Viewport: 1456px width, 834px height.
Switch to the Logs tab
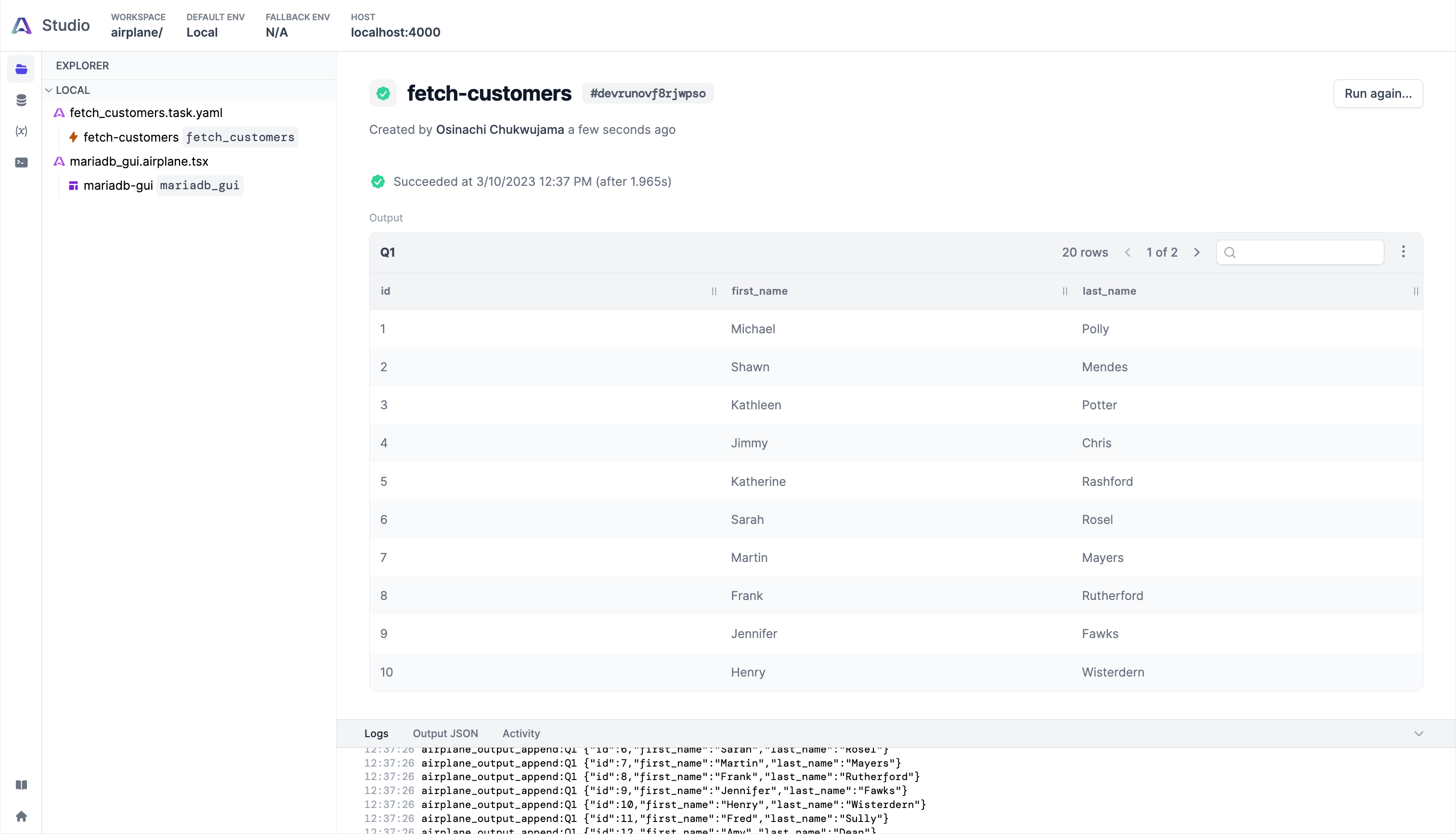377,734
